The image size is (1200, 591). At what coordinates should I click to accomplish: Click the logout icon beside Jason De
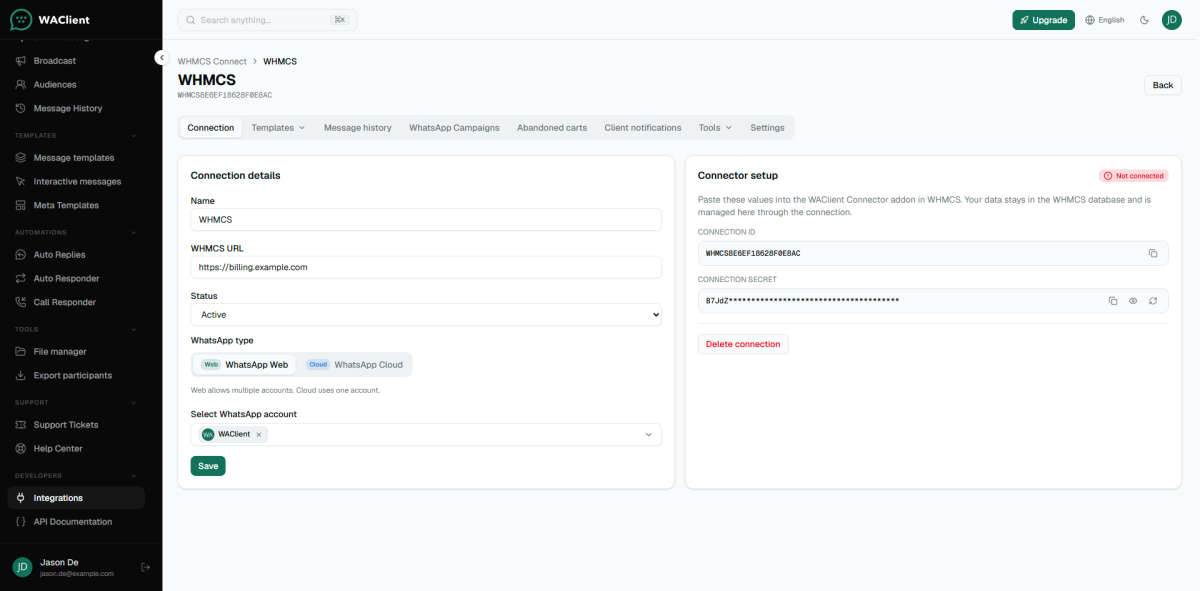tap(145, 567)
